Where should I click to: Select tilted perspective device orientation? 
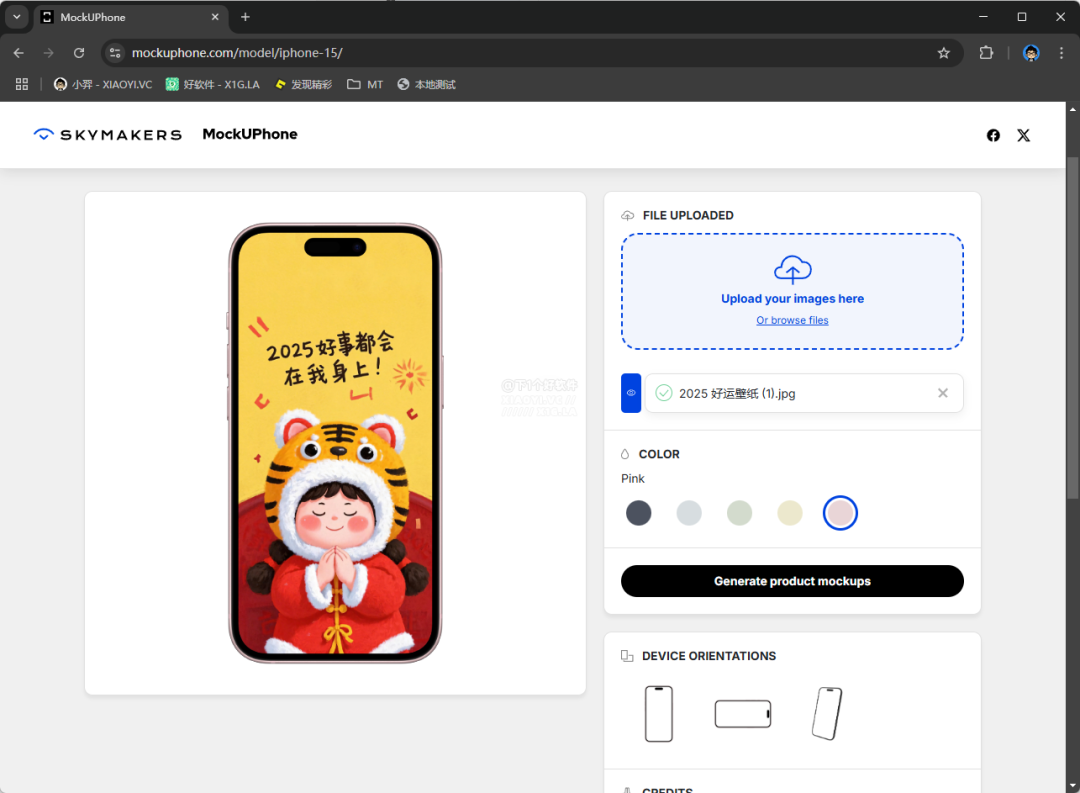(x=827, y=714)
